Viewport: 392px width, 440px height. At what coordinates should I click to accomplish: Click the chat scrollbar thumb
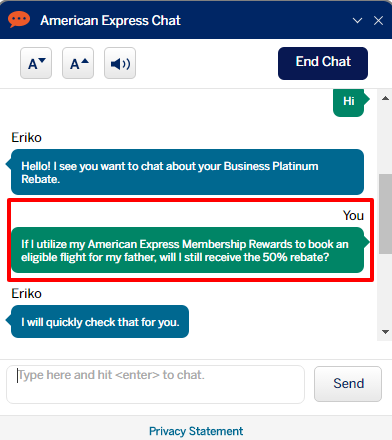coord(385,214)
